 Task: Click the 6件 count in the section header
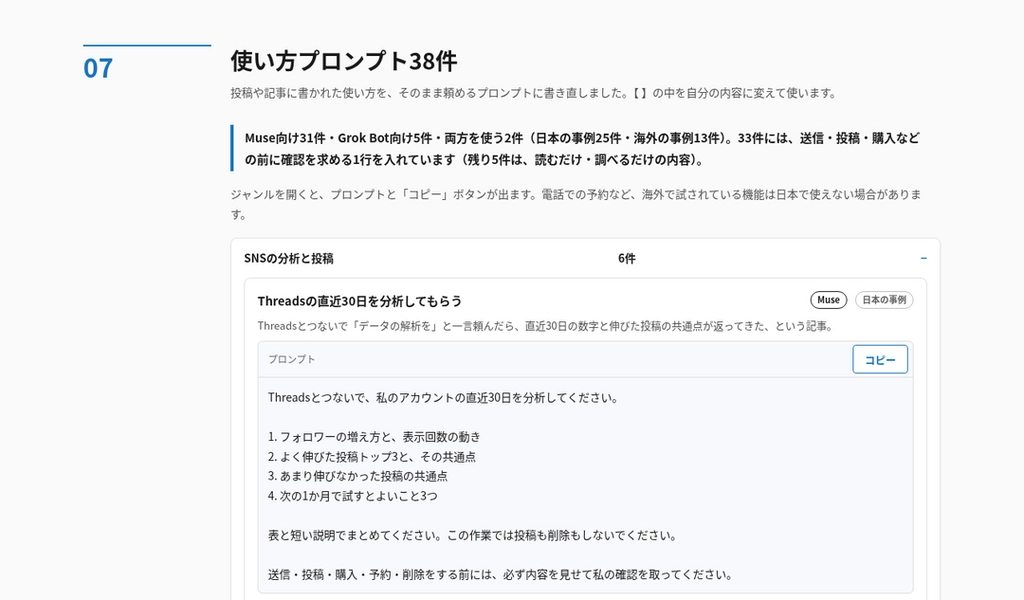tap(626, 259)
